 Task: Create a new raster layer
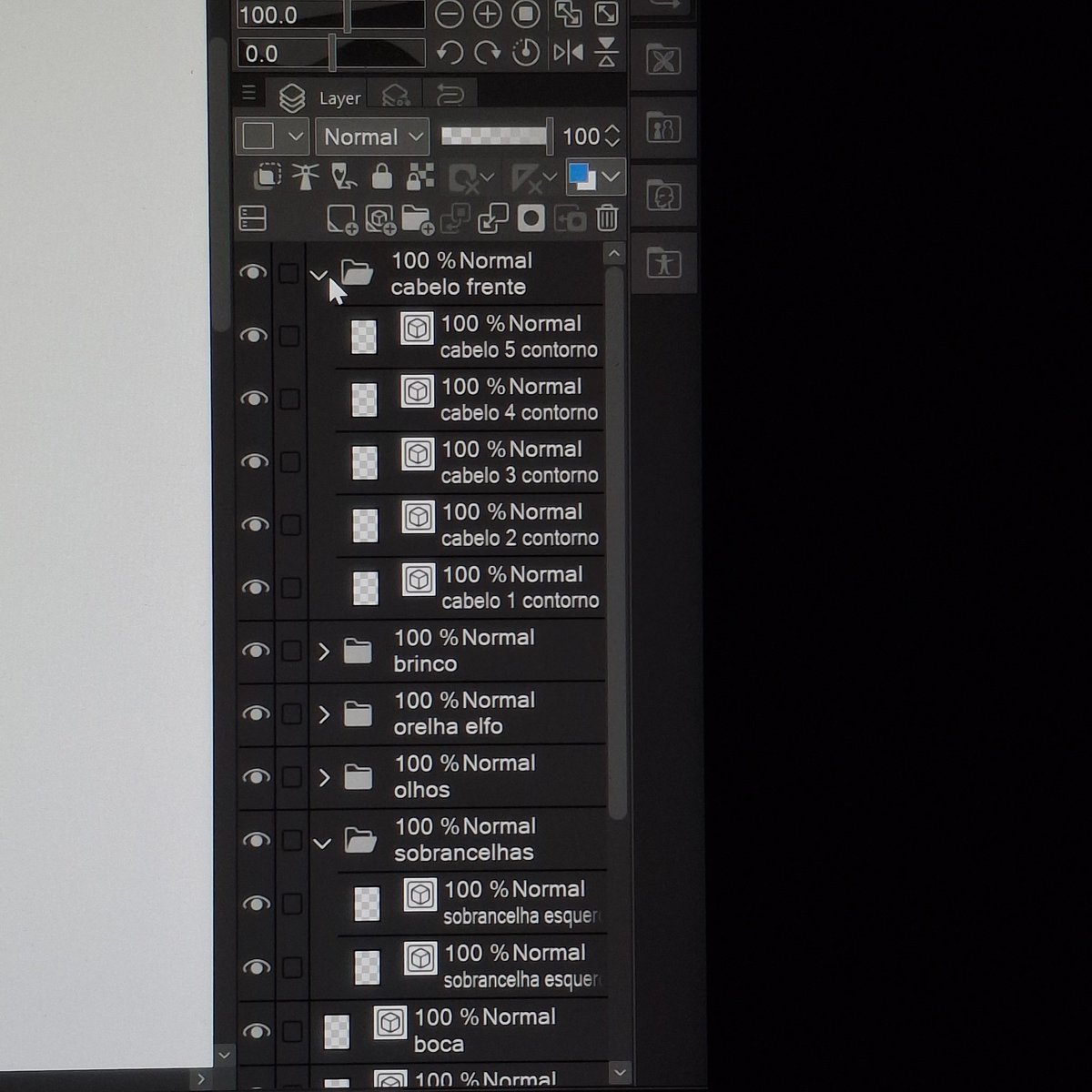click(x=341, y=218)
